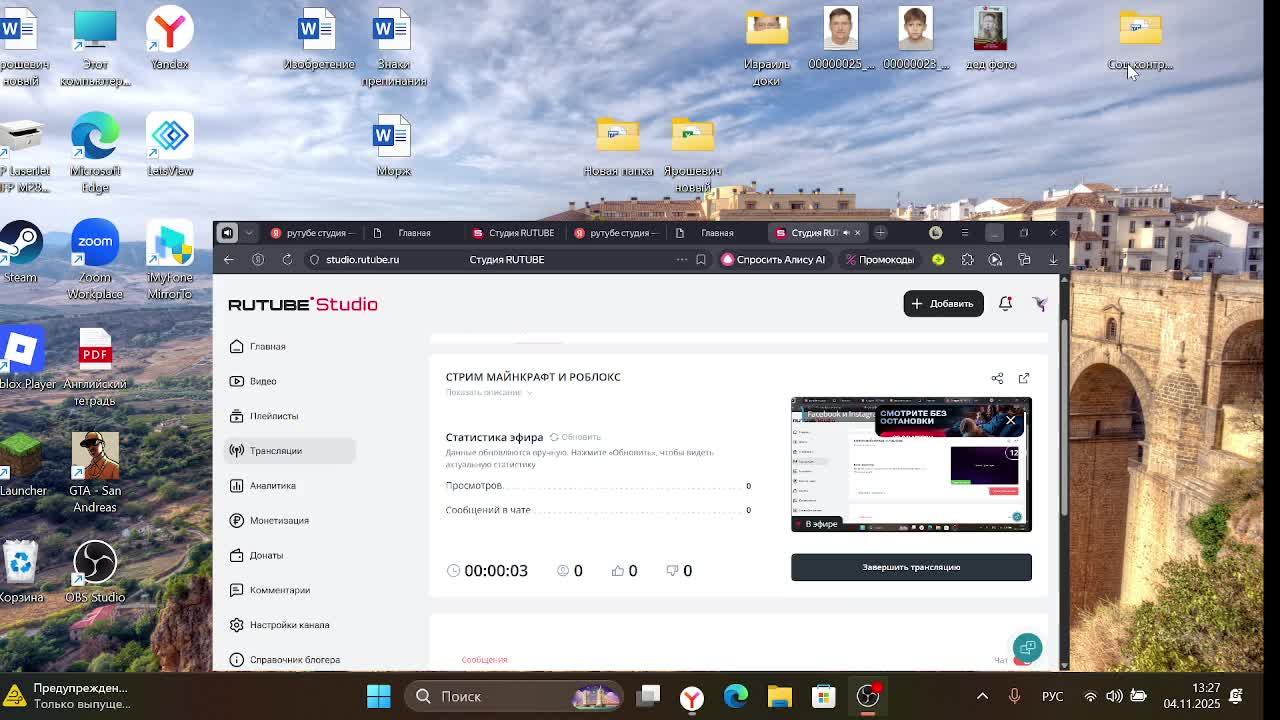Click Спросить Алису AI button
1280x720 pixels.
point(774,260)
